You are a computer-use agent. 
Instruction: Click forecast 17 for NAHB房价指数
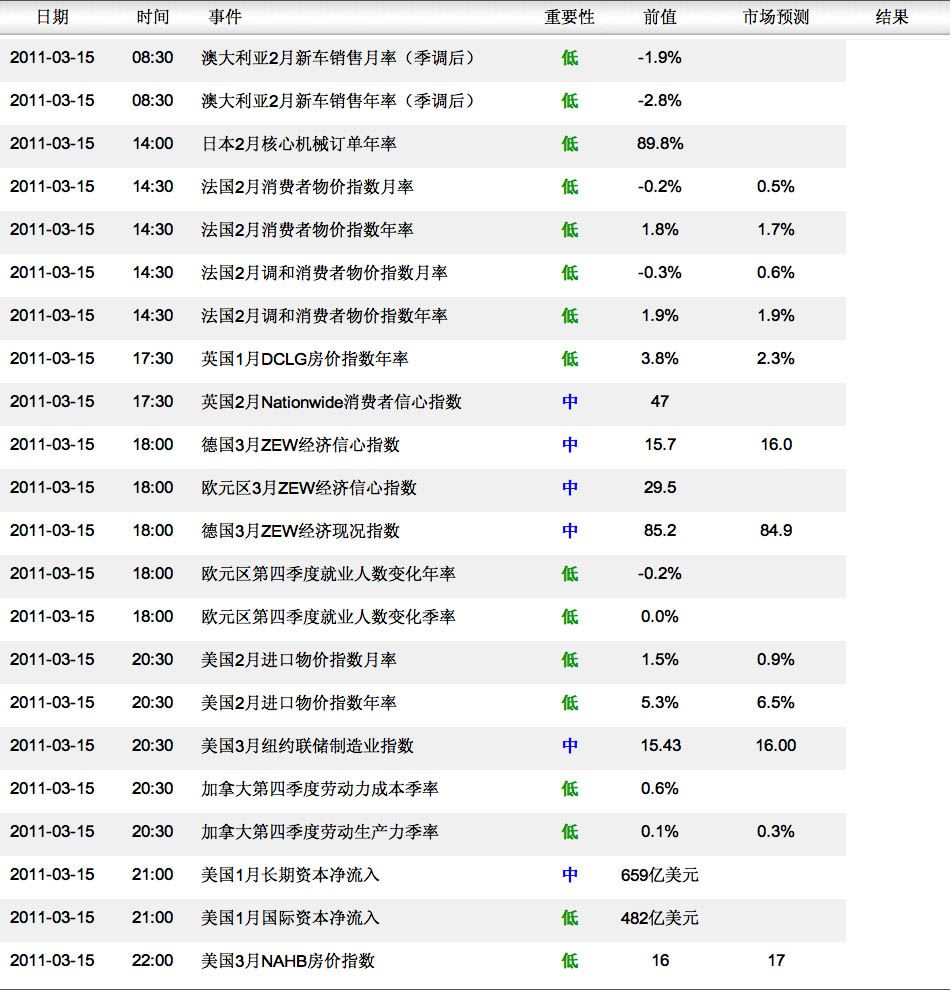(x=776, y=960)
